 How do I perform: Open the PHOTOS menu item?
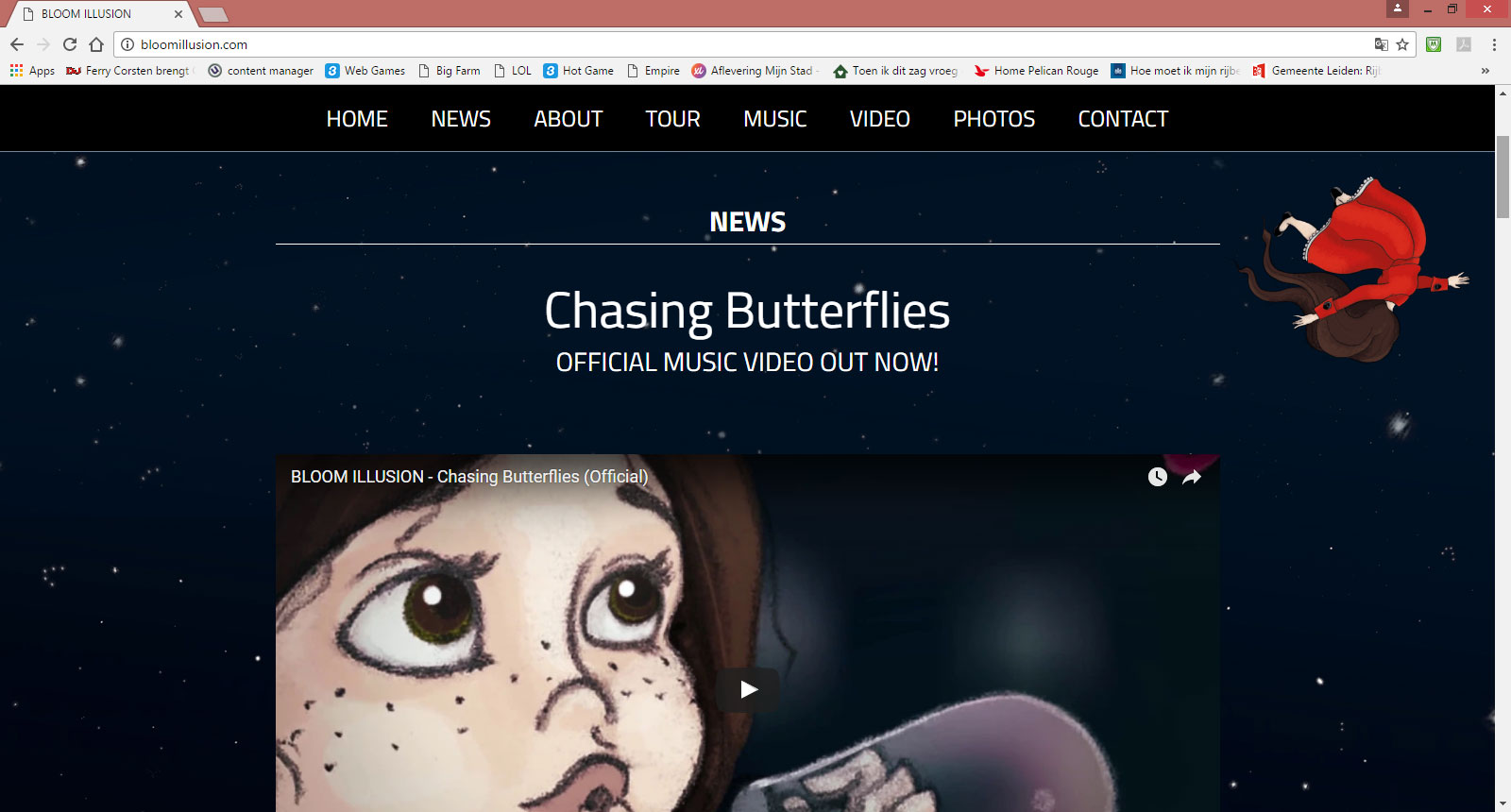994,119
